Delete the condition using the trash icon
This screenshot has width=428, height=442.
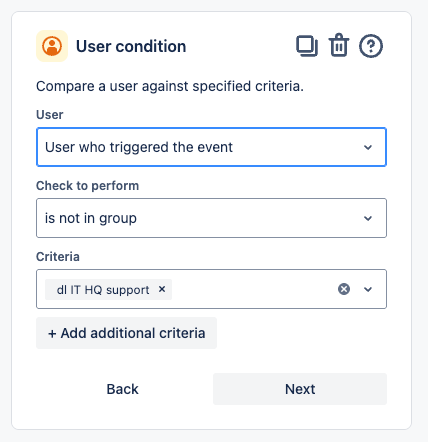click(x=339, y=45)
